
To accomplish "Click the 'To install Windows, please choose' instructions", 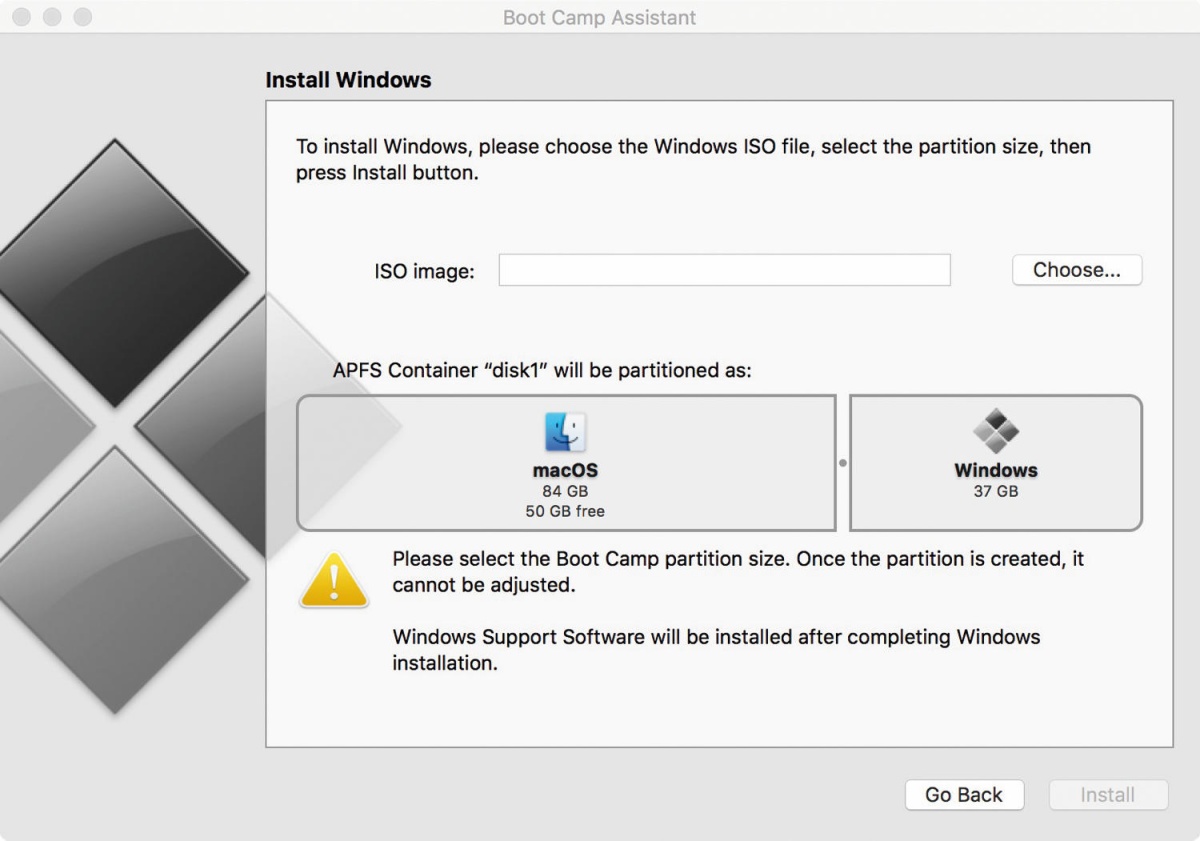I will [693, 159].
